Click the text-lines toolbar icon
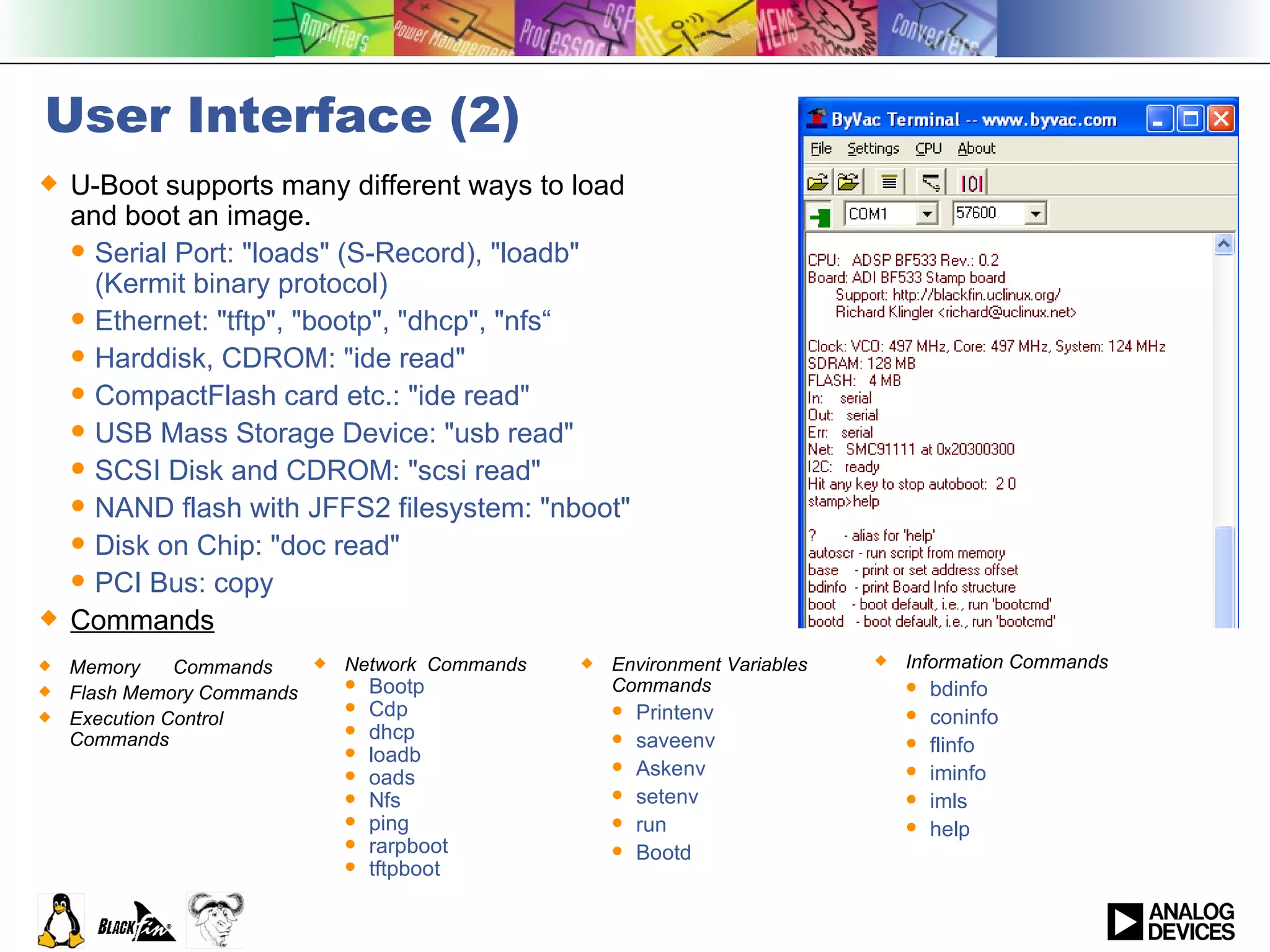 889,183
